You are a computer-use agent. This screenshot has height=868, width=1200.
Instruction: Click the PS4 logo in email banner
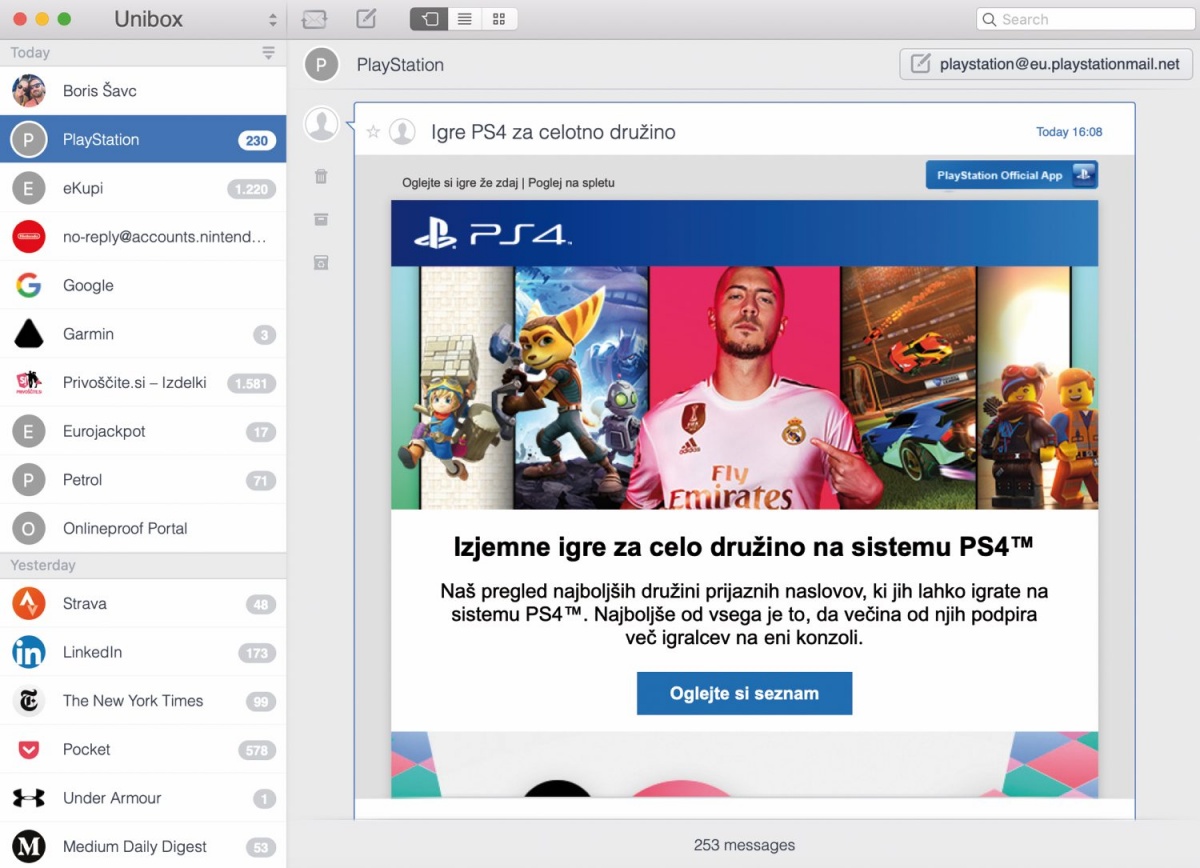tap(492, 235)
